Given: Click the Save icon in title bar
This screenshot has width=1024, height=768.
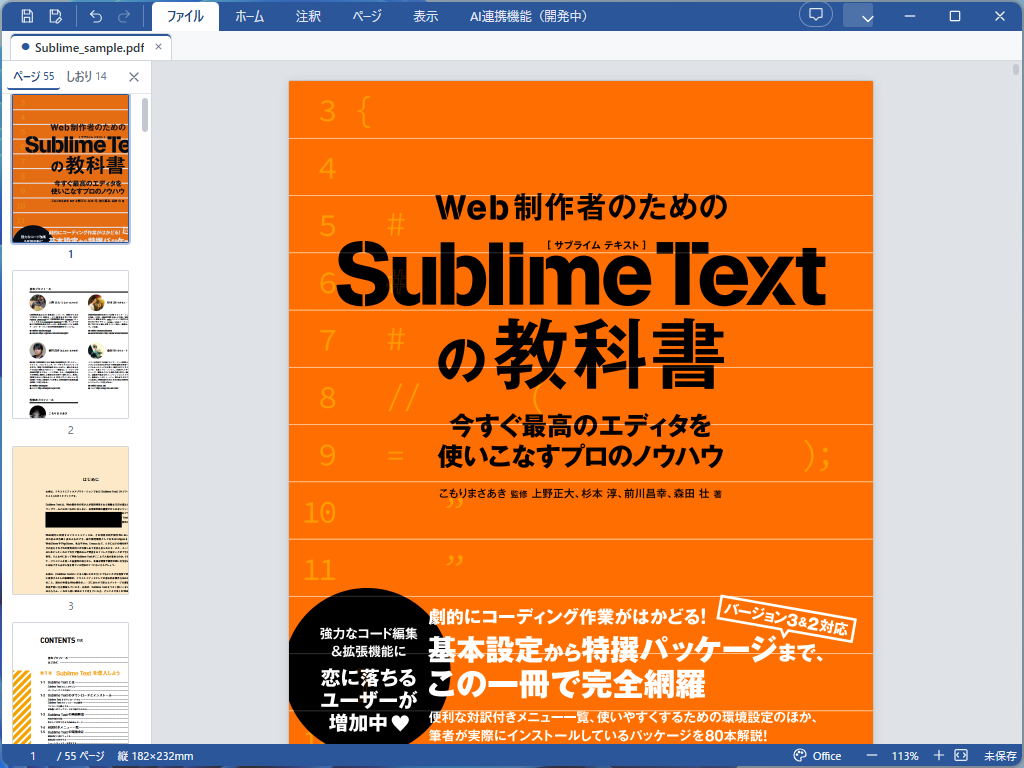Looking at the screenshot, I should pyautogui.click(x=27, y=16).
